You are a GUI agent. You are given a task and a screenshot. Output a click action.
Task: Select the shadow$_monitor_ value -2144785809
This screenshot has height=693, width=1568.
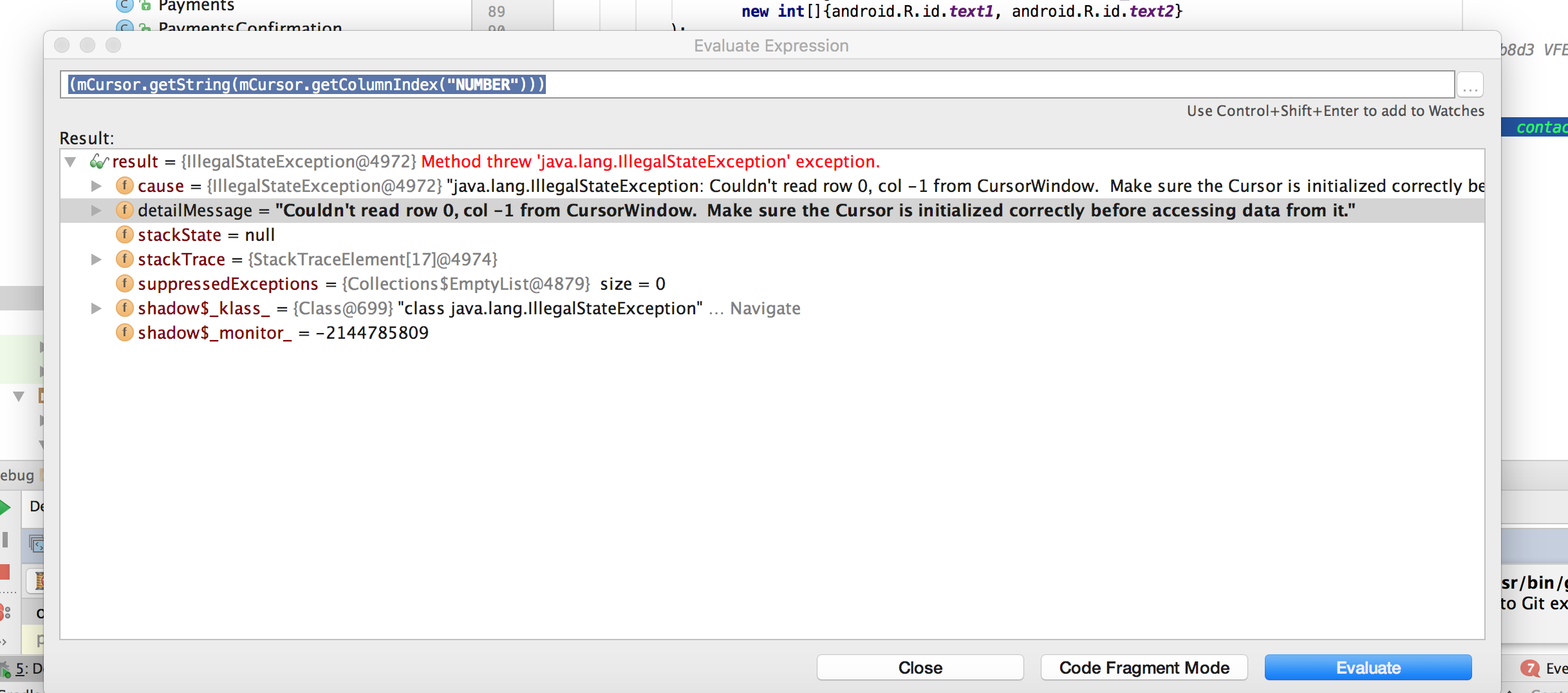click(x=372, y=333)
